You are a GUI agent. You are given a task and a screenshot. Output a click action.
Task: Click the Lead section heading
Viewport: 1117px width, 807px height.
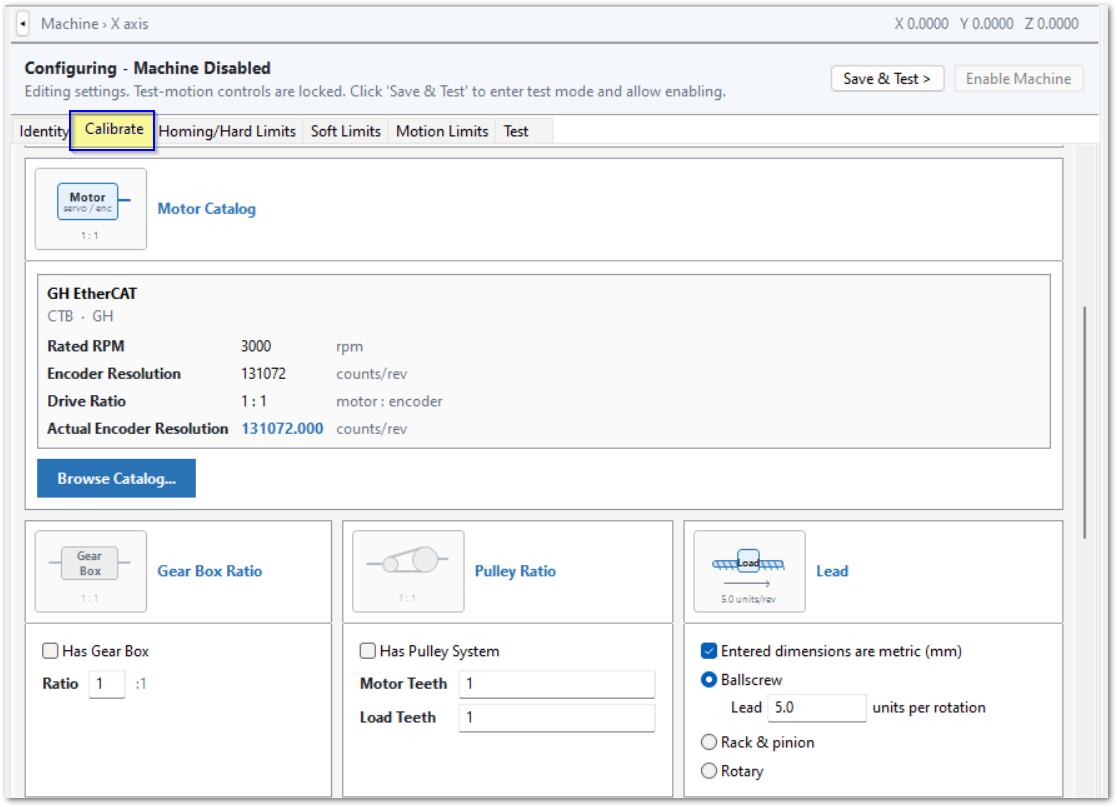[832, 571]
